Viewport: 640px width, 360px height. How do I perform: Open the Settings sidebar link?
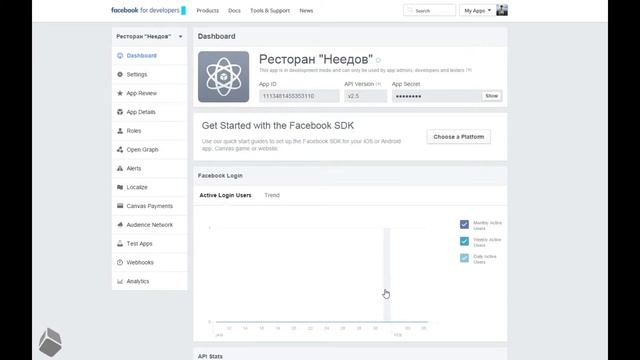click(137, 74)
